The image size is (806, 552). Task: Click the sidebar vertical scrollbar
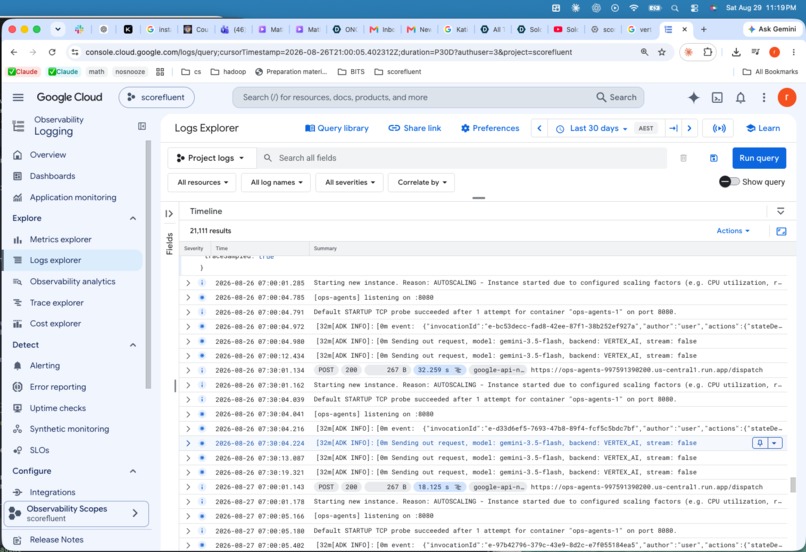tap(149, 265)
